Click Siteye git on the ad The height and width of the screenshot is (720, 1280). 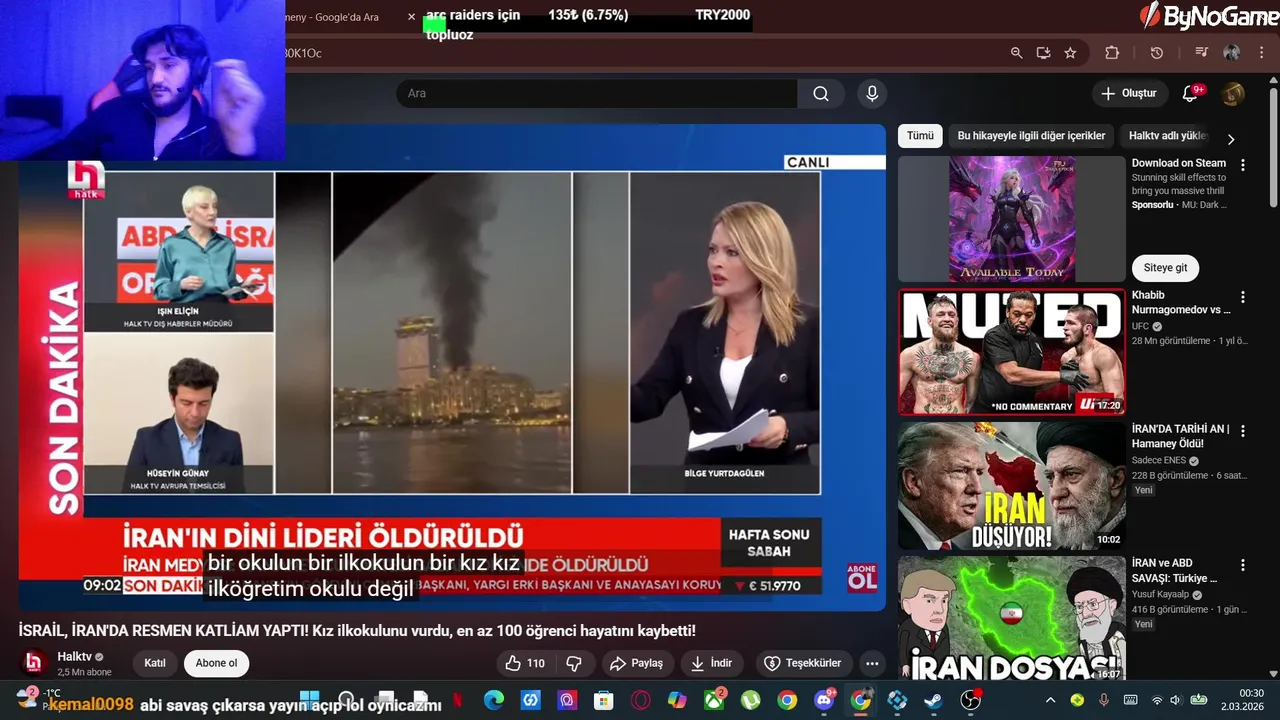point(1166,268)
